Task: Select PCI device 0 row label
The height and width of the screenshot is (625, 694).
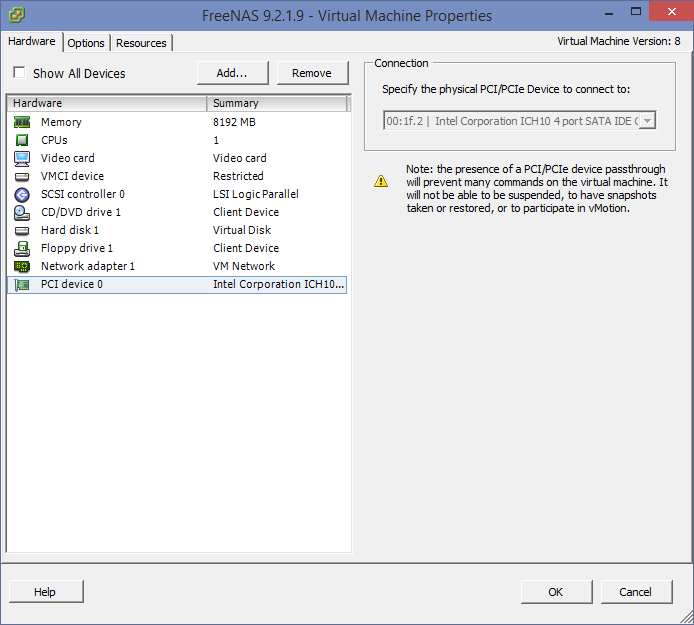Action: (72, 284)
